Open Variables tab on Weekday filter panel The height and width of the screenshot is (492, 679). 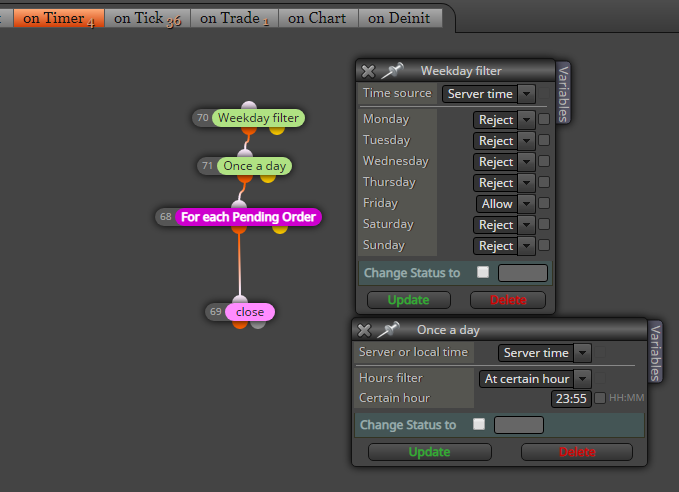(x=563, y=94)
